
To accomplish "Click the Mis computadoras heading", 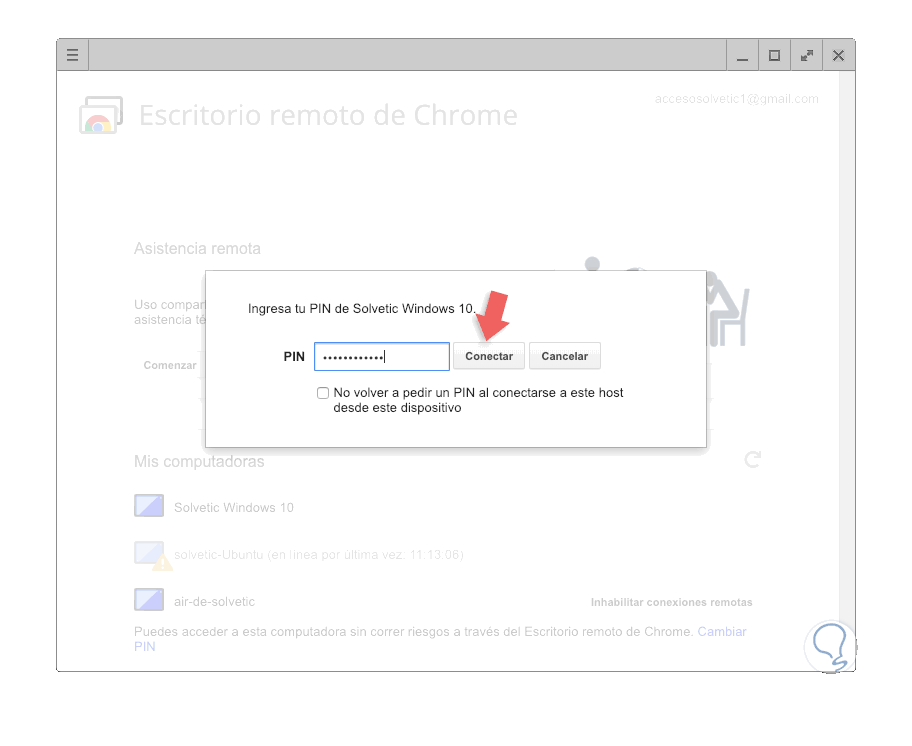I will [199, 462].
